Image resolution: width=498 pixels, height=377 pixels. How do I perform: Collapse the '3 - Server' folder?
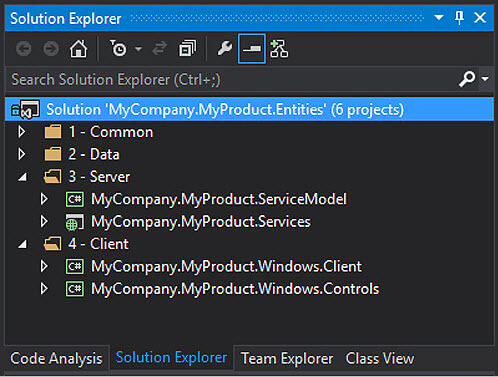[23, 177]
